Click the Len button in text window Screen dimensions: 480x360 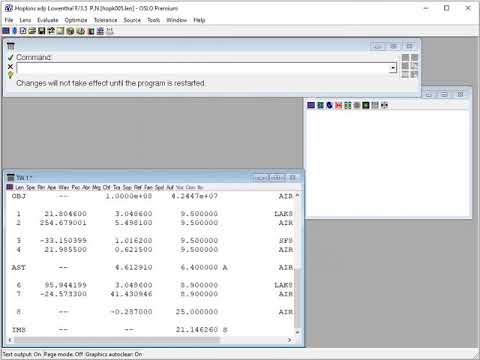(x=20, y=187)
